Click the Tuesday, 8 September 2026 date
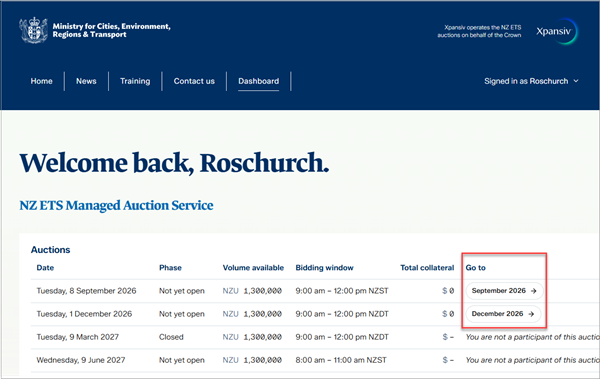 tap(86, 291)
